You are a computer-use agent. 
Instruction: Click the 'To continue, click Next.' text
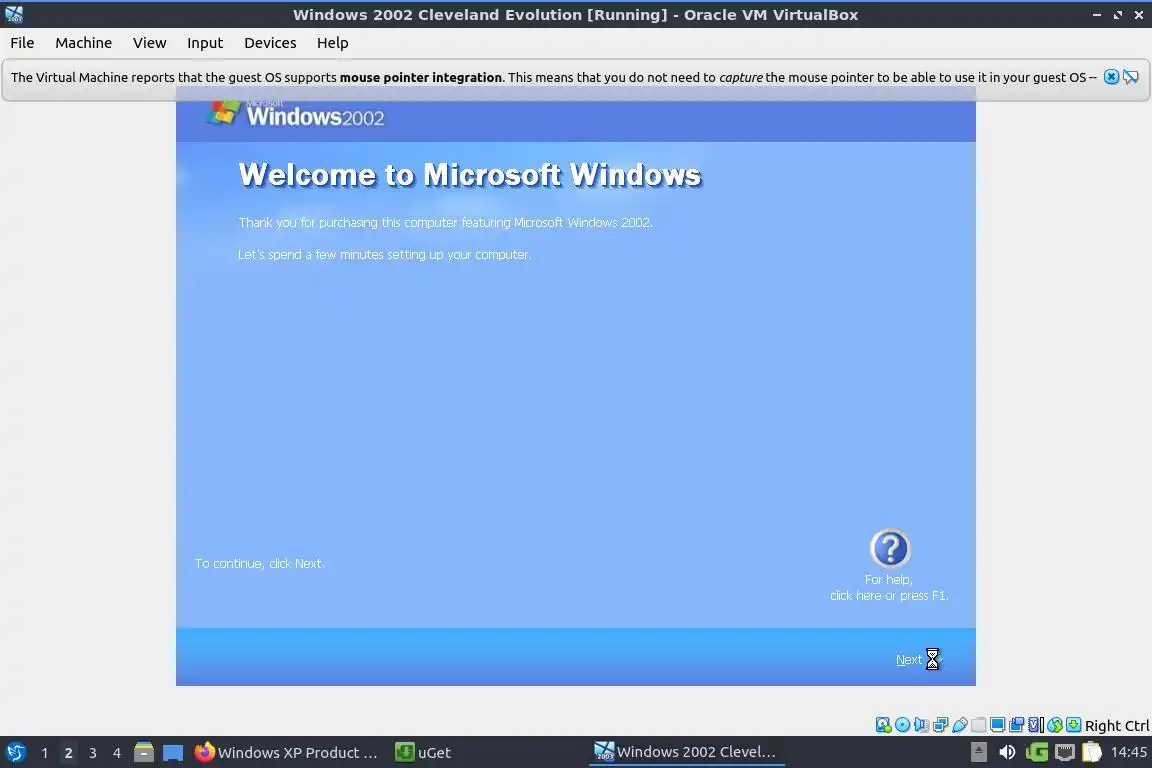pos(259,564)
